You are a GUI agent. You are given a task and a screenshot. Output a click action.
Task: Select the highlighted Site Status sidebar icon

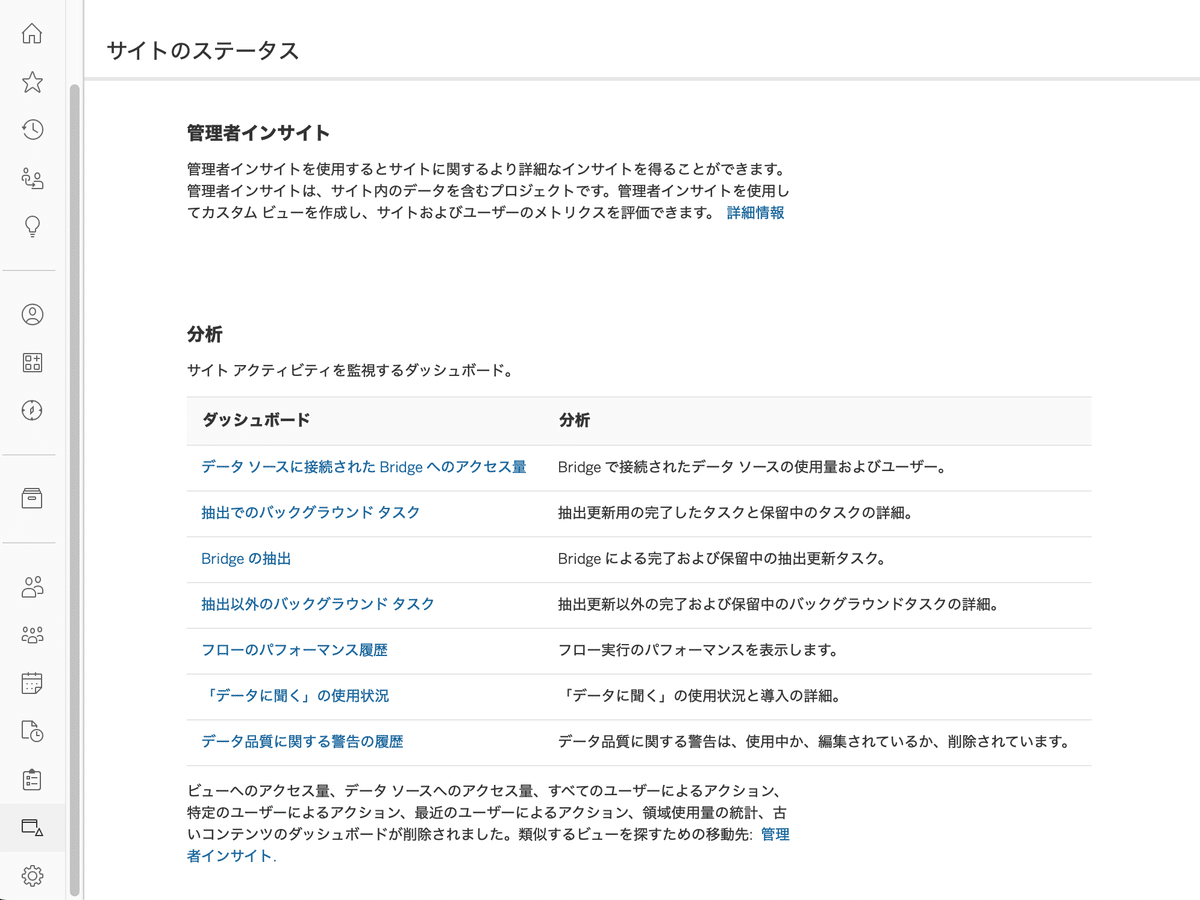(32, 828)
